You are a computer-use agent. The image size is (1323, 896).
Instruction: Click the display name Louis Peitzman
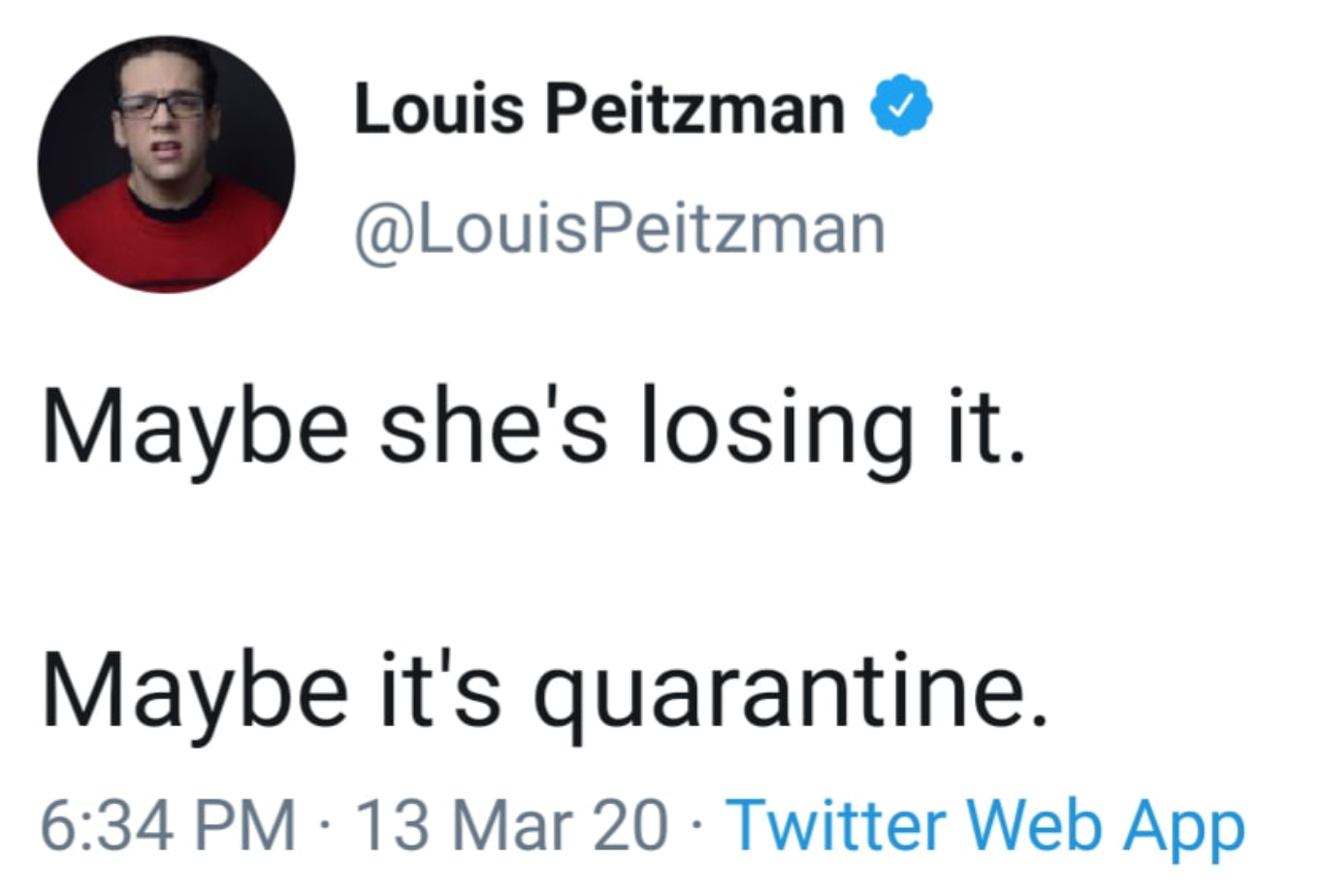(x=598, y=107)
